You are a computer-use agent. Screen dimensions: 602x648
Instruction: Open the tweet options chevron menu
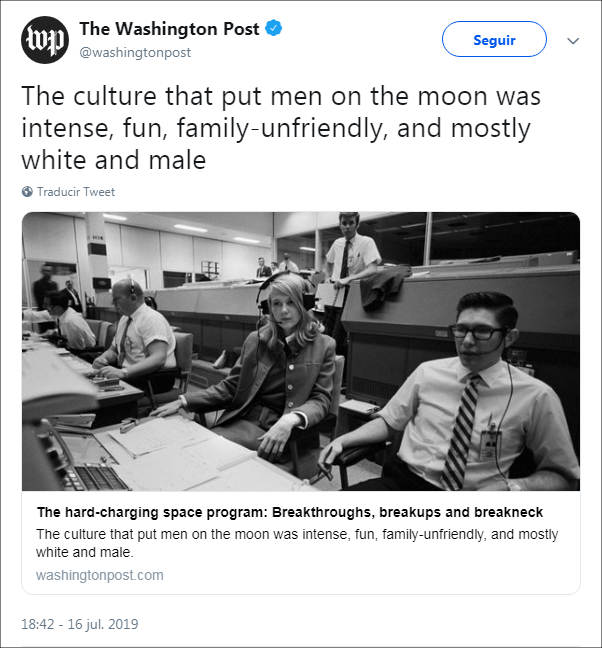click(x=573, y=41)
